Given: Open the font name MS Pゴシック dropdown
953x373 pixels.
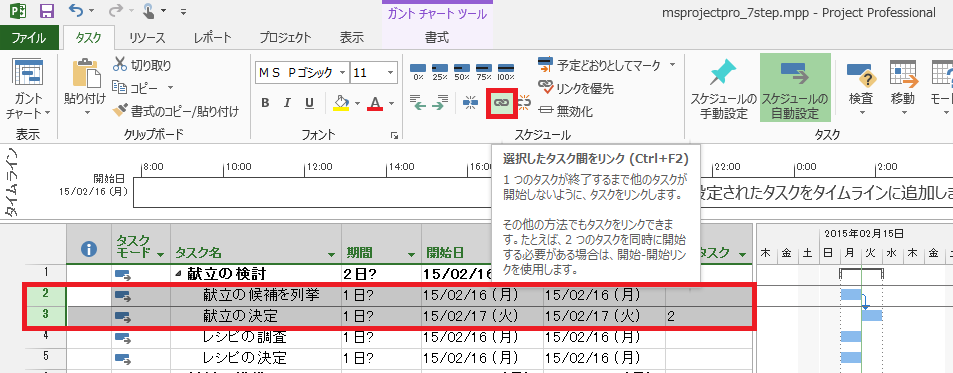Looking at the screenshot, I should point(342,72).
